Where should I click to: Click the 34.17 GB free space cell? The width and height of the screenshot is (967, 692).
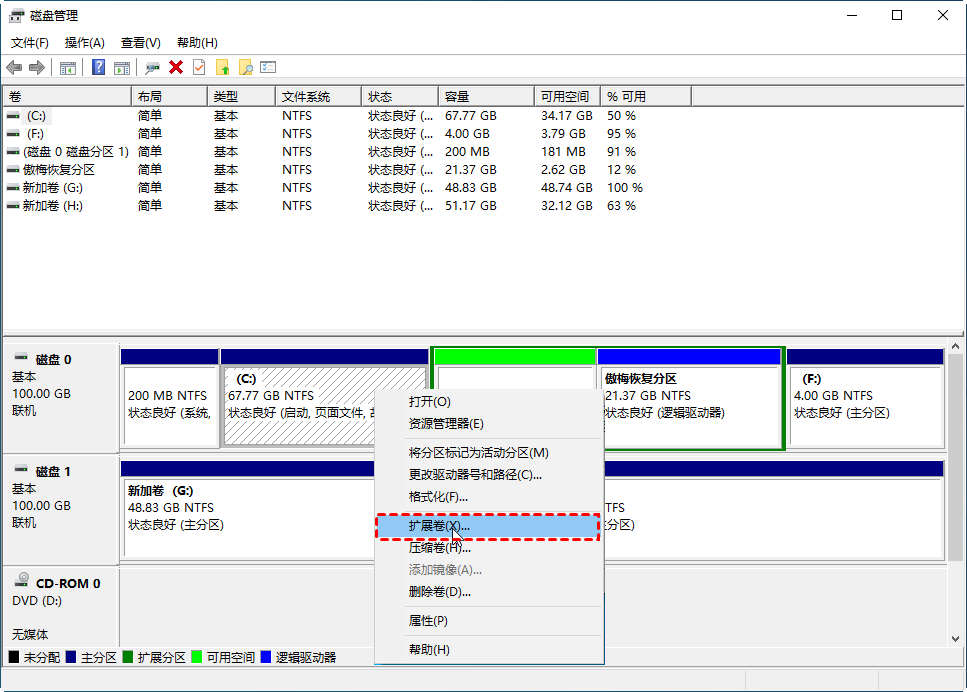point(567,116)
